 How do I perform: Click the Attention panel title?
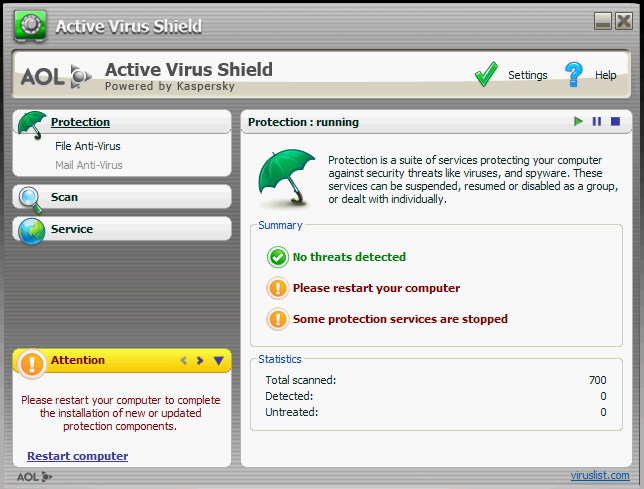78,360
